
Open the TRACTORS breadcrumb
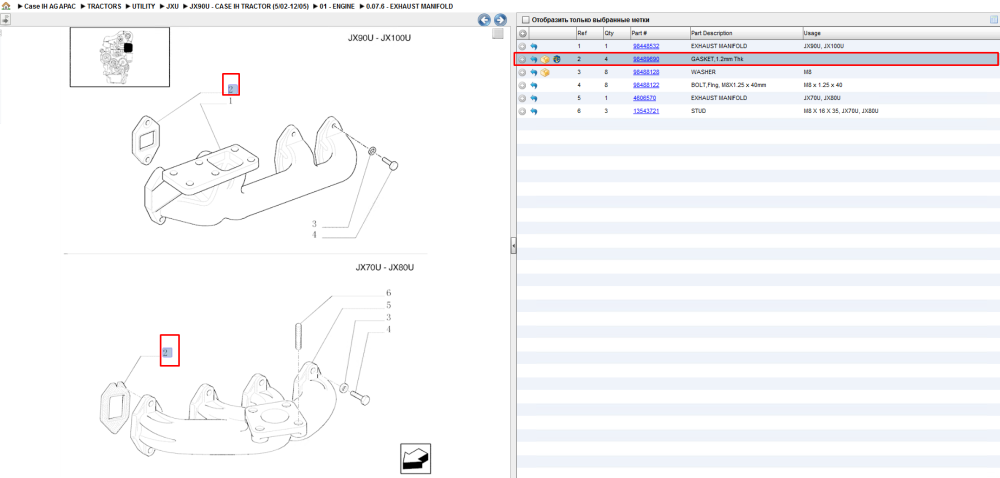[104, 6]
